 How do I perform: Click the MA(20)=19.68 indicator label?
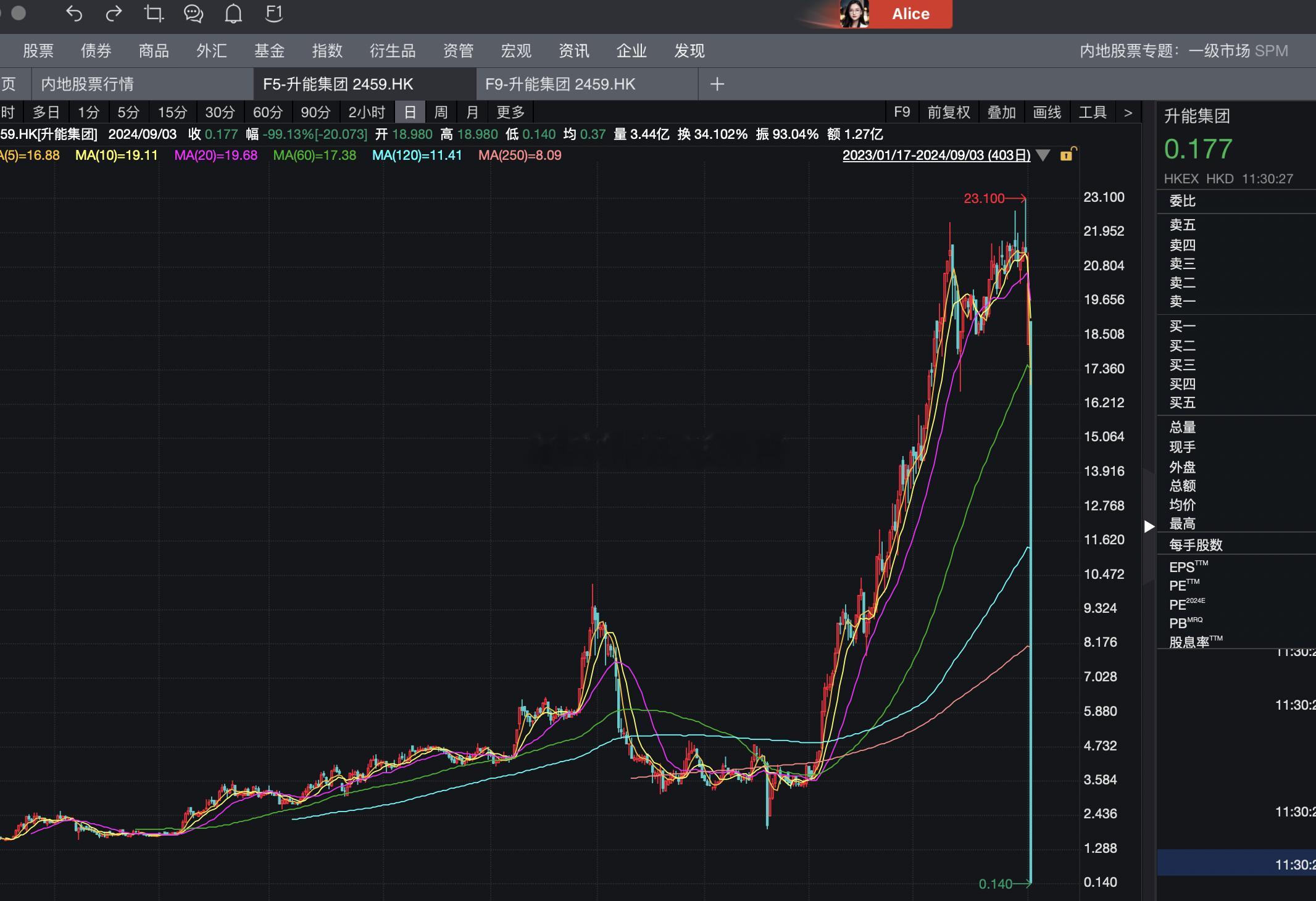pyautogui.click(x=216, y=156)
